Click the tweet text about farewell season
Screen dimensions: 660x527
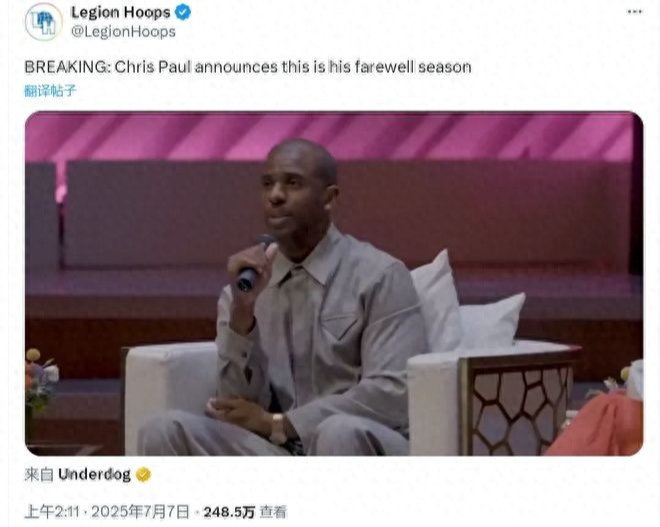[248, 67]
